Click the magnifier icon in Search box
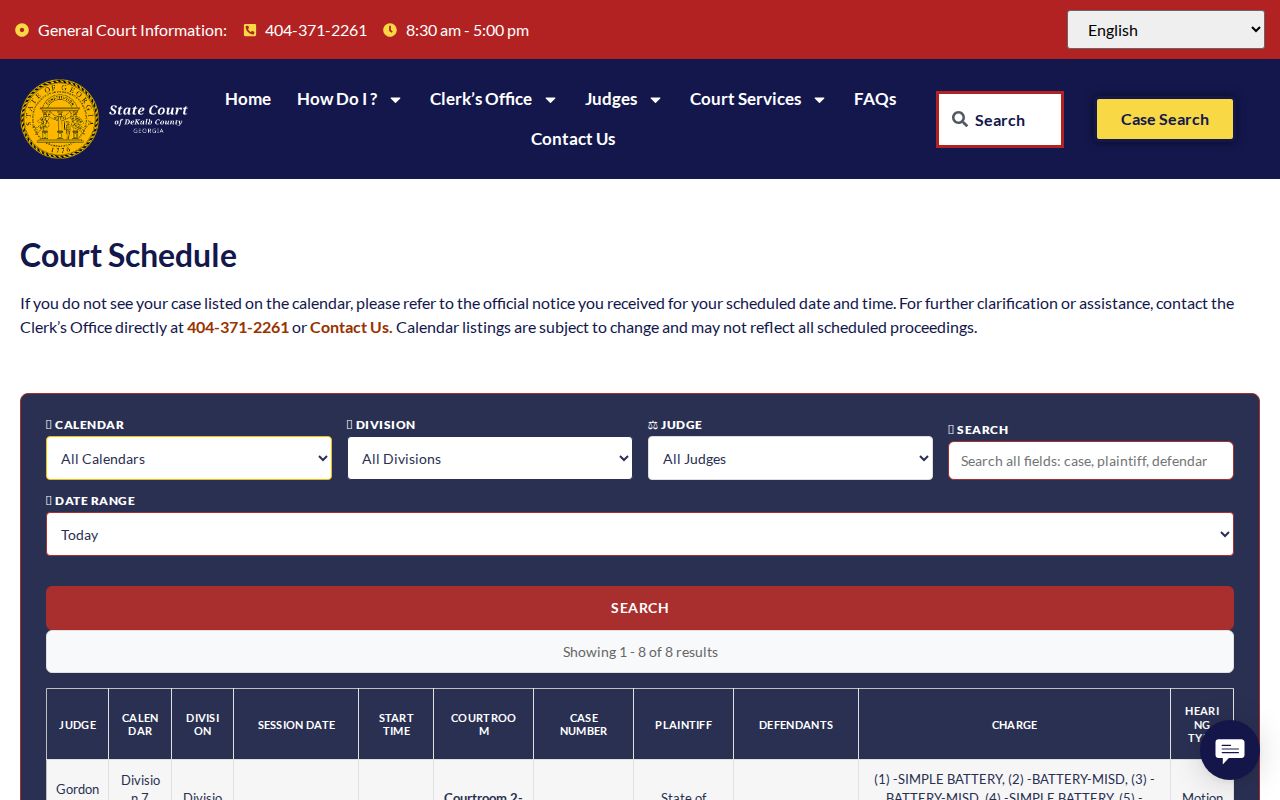The image size is (1280, 800). point(959,120)
